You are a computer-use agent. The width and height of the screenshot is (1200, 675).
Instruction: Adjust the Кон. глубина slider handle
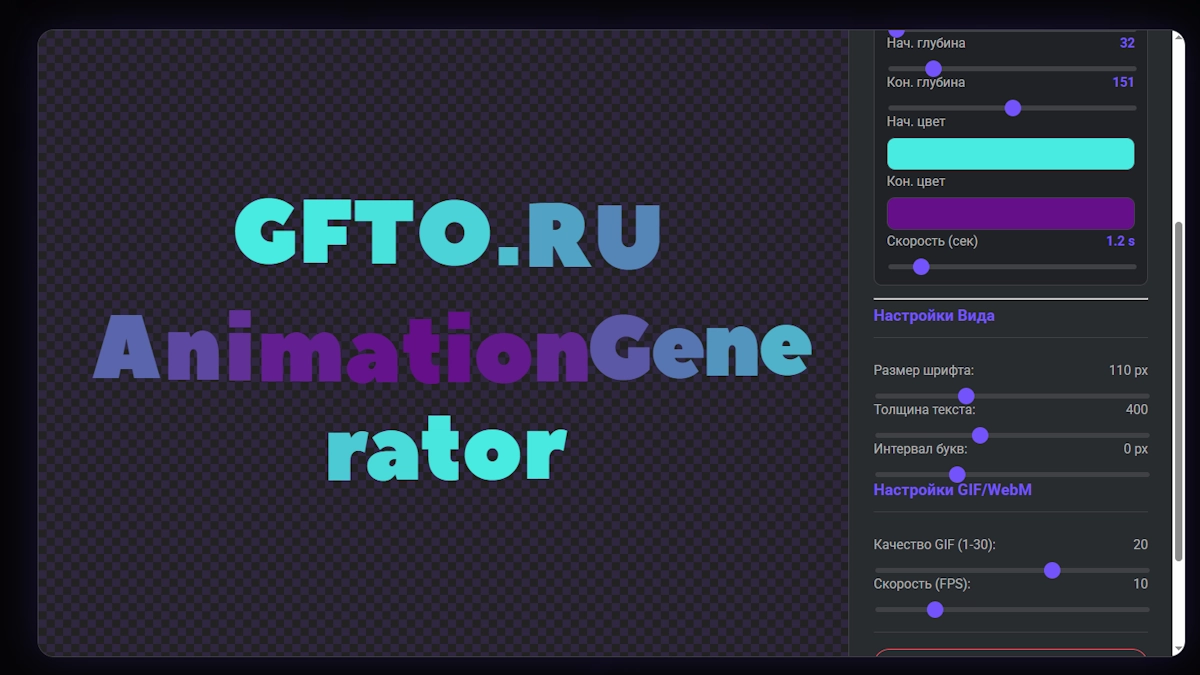tap(1013, 108)
